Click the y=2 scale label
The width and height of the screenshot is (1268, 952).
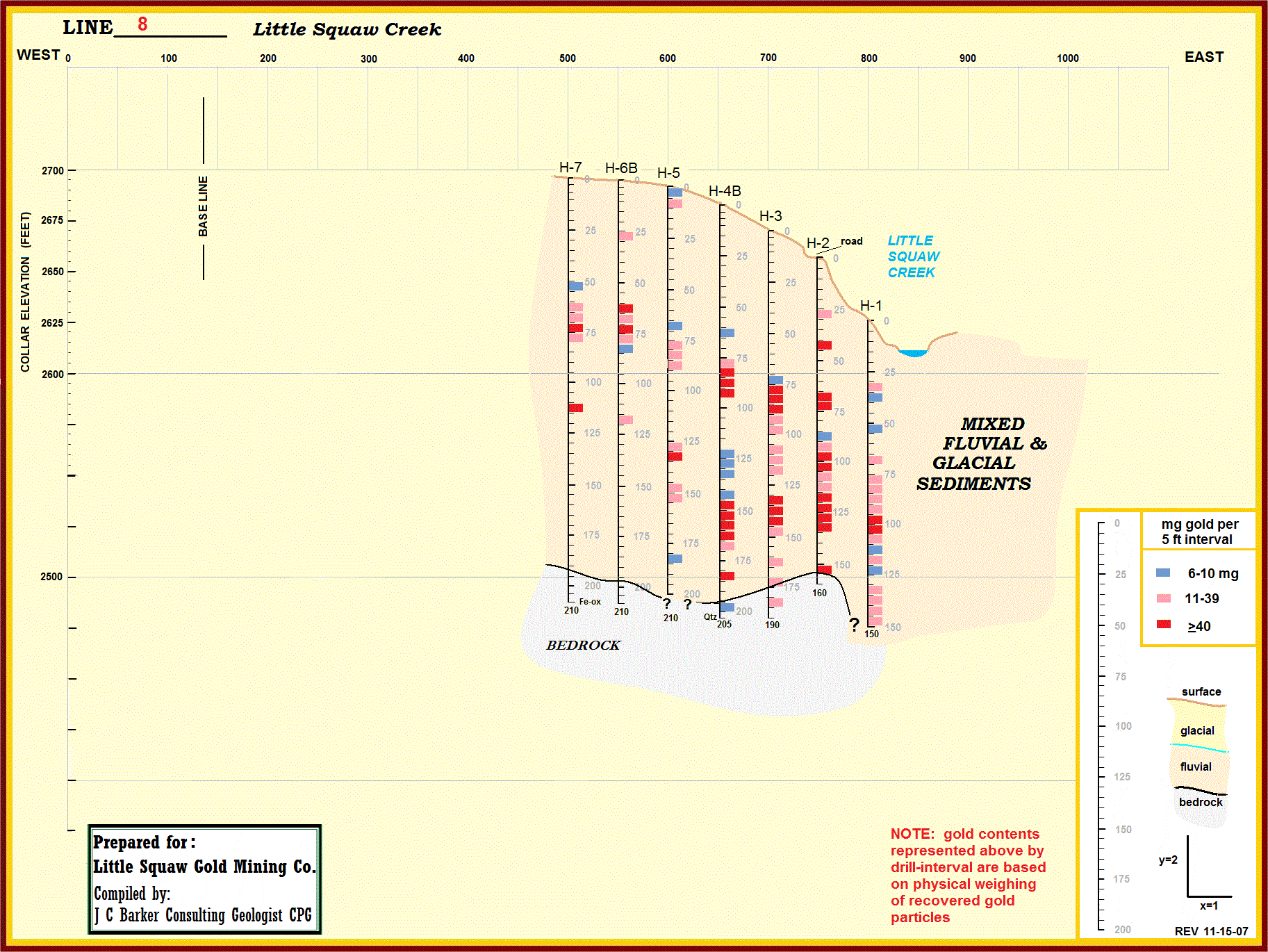click(1168, 860)
